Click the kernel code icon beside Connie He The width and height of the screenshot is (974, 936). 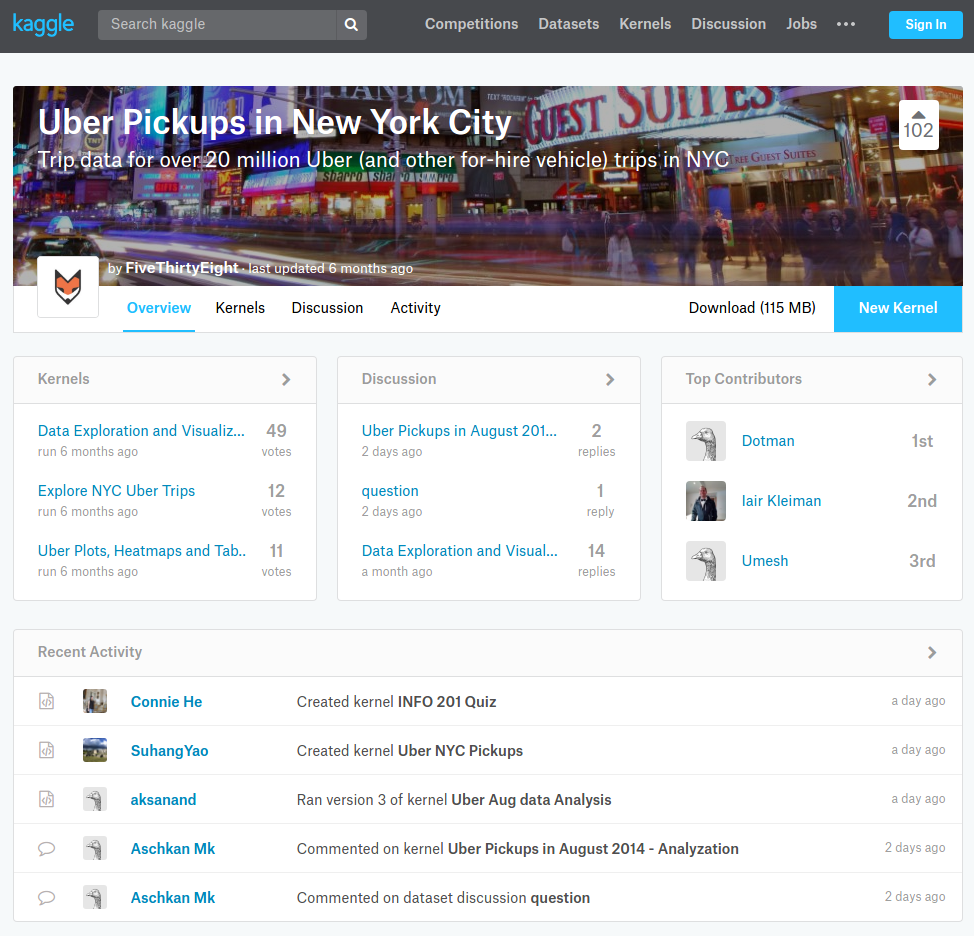tap(47, 701)
